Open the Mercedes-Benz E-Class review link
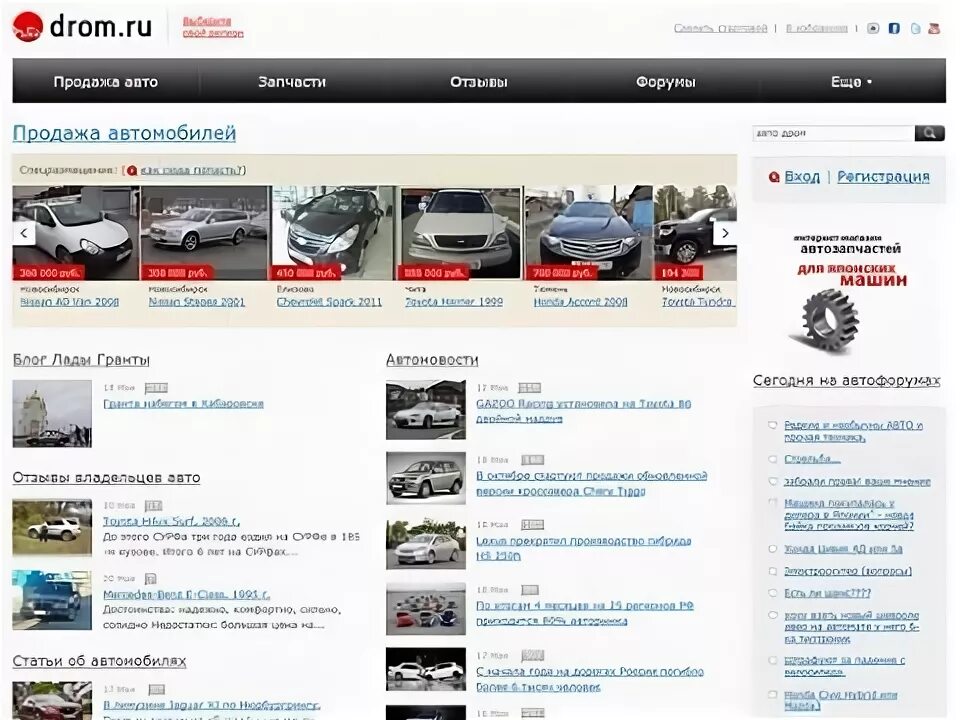The width and height of the screenshot is (960, 720). click(x=186, y=594)
